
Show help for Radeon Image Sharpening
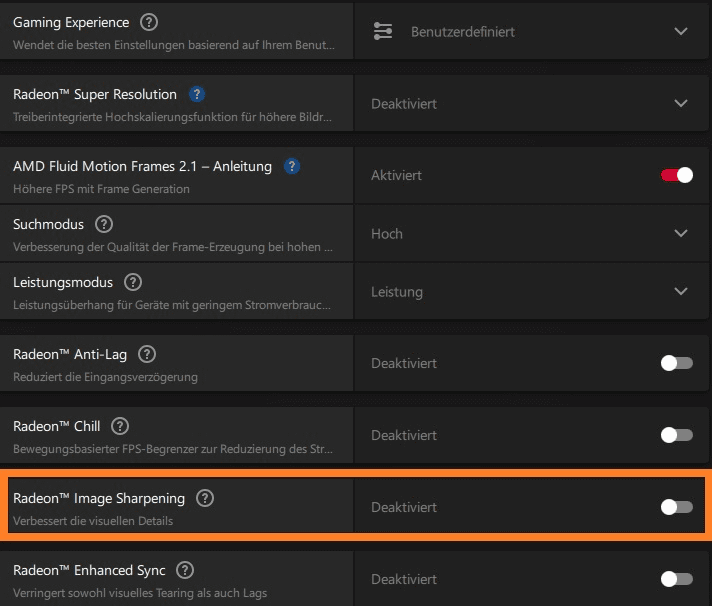pos(205,498)
